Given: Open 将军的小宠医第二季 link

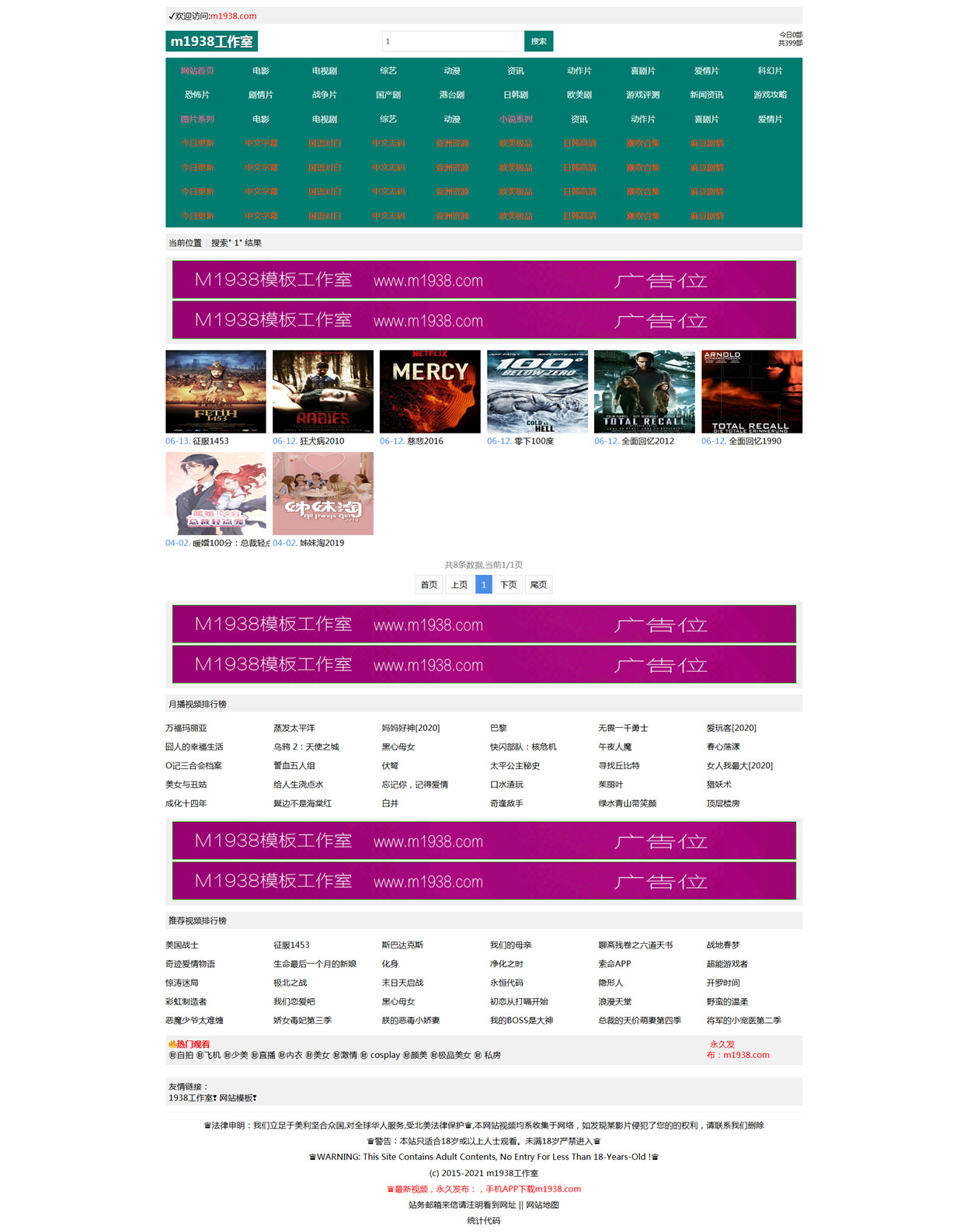Looking at the screenshot, I should point(744,1021).
